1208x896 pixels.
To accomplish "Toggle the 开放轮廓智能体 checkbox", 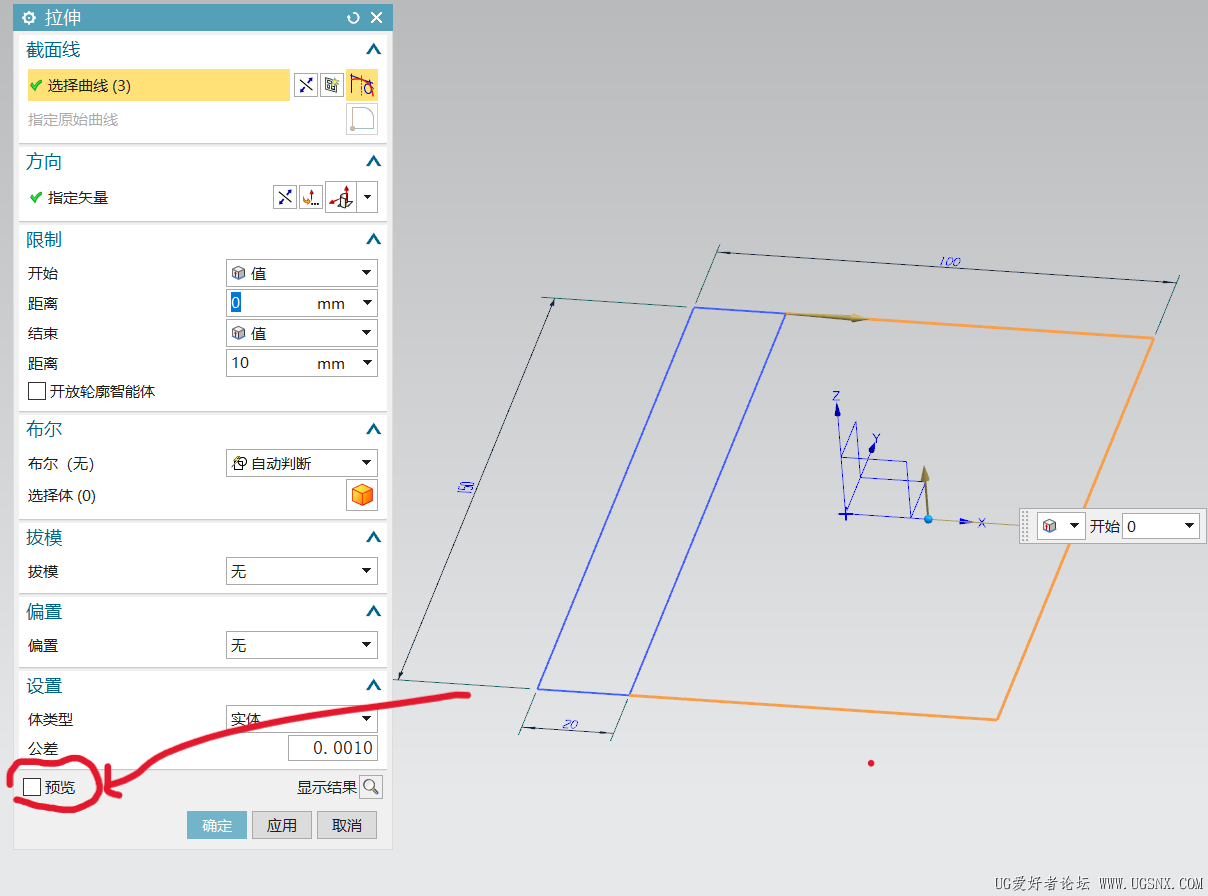I will click(x=37, y=392).
